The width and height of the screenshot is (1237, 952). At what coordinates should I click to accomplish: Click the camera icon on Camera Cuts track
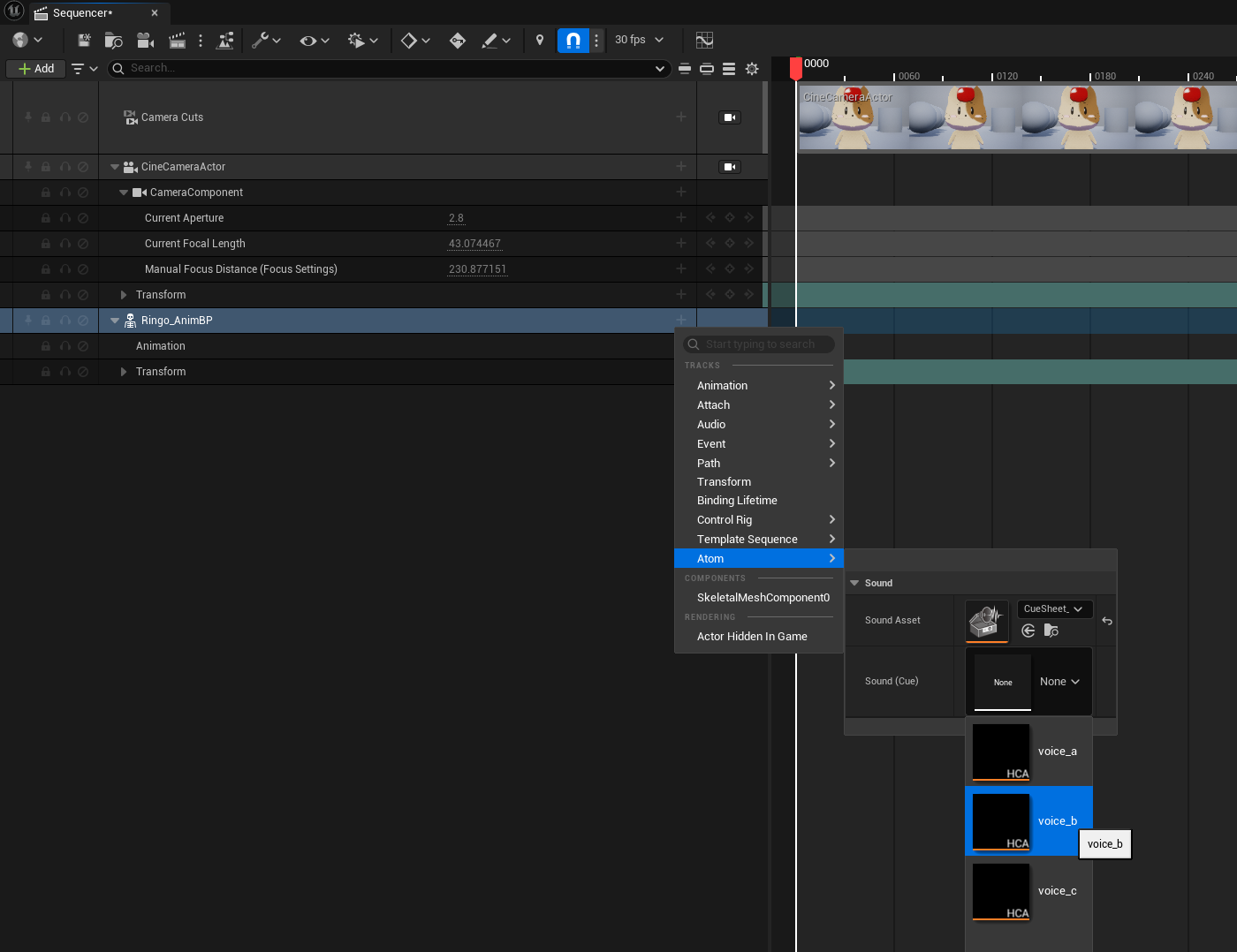(728, 117)
